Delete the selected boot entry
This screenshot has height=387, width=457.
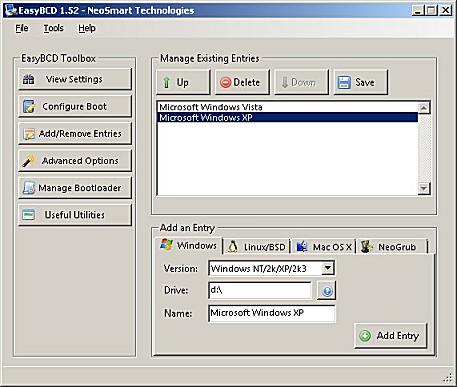[242, 82]
